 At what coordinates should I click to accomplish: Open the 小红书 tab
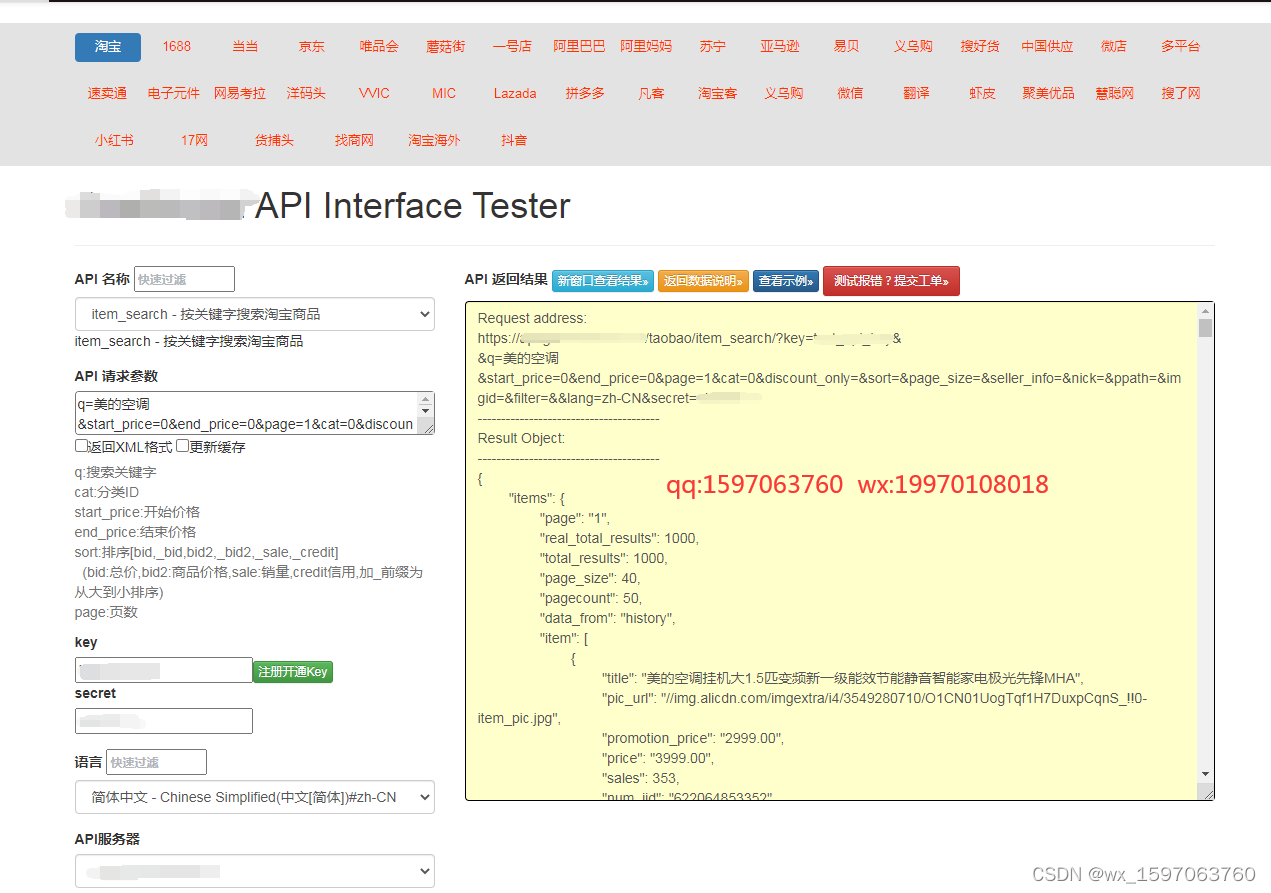[x=114, y=141]
